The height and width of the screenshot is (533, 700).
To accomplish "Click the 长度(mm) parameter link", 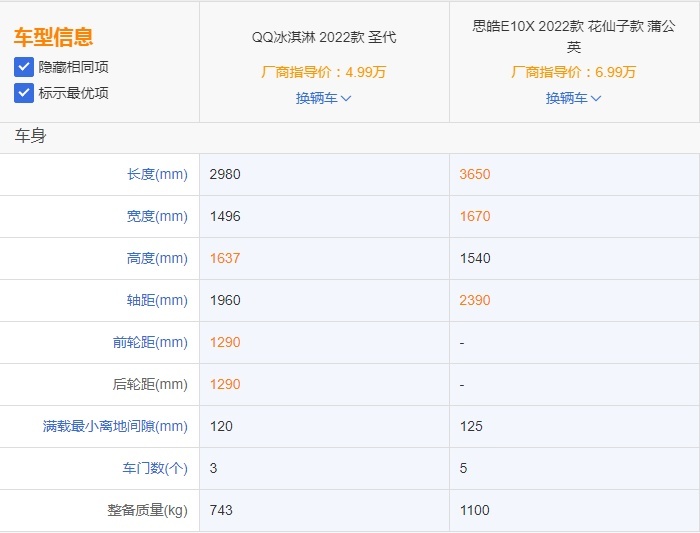I will 157,174.
